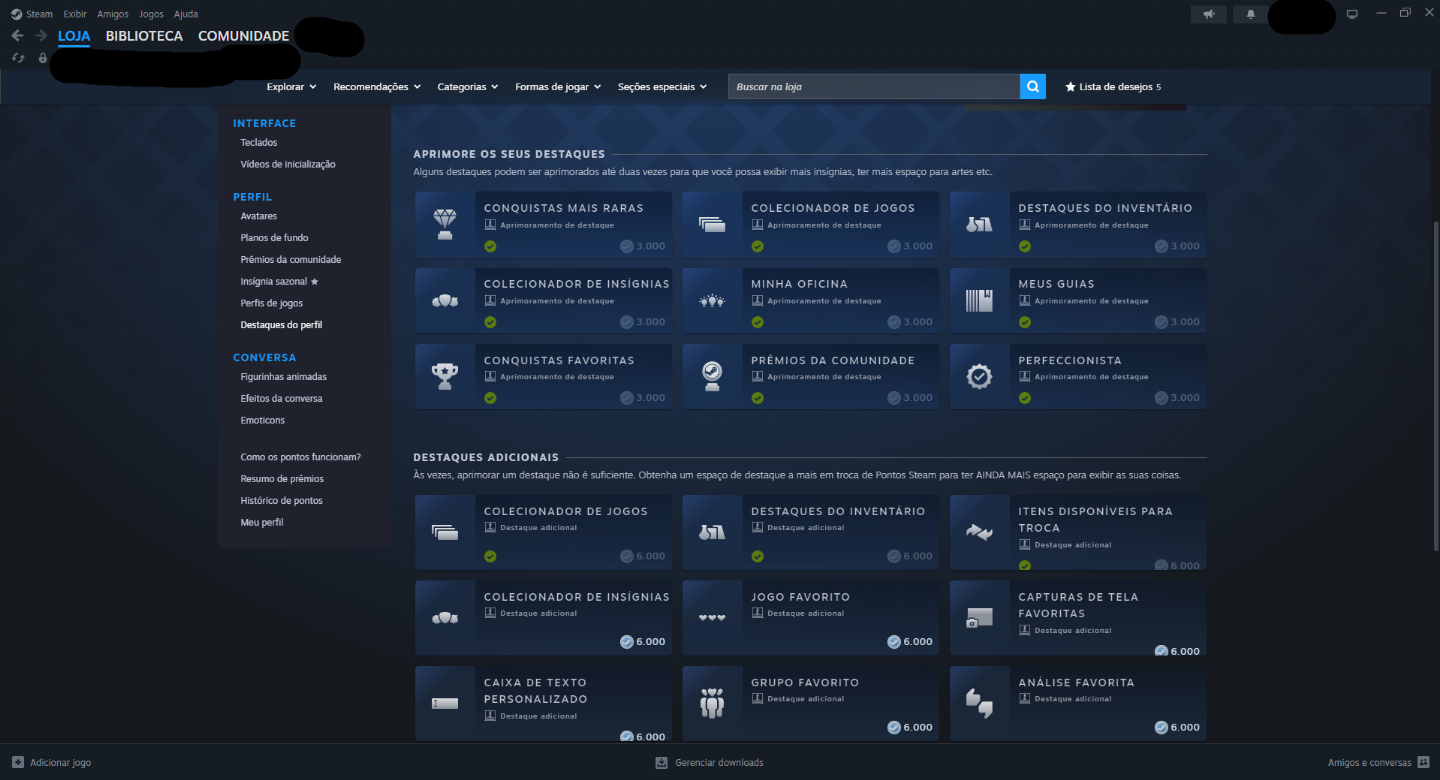
Task: Open the Categorias dropdown
Action: (467, 87)
